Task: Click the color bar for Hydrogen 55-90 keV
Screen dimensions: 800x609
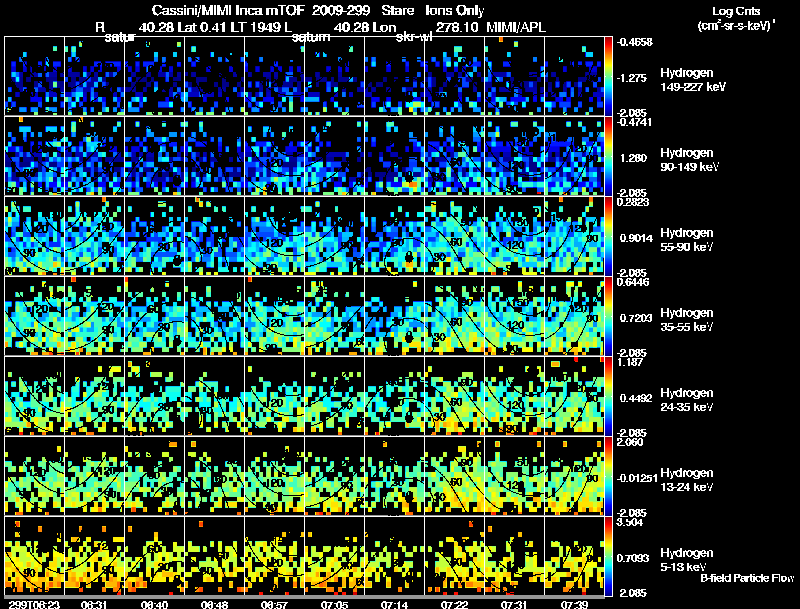Action: (608, 236)
